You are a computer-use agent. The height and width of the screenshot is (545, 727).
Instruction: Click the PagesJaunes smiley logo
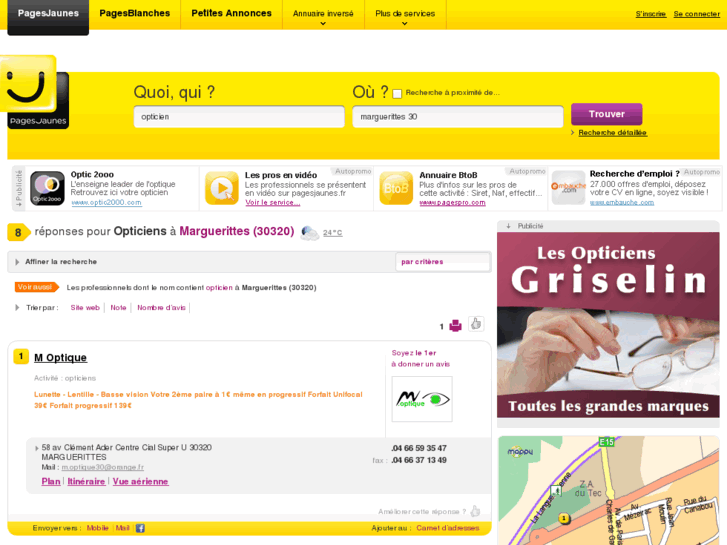pos(35,92)
